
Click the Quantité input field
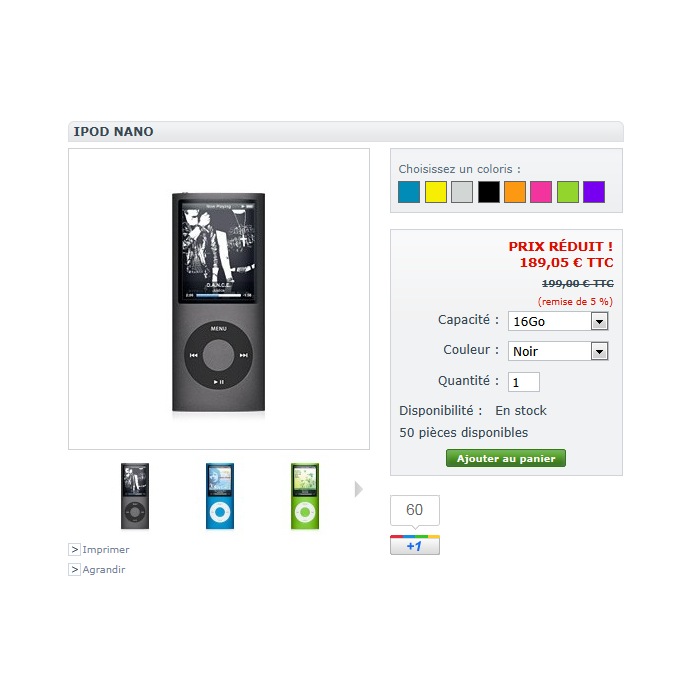(x=524, y=382)
